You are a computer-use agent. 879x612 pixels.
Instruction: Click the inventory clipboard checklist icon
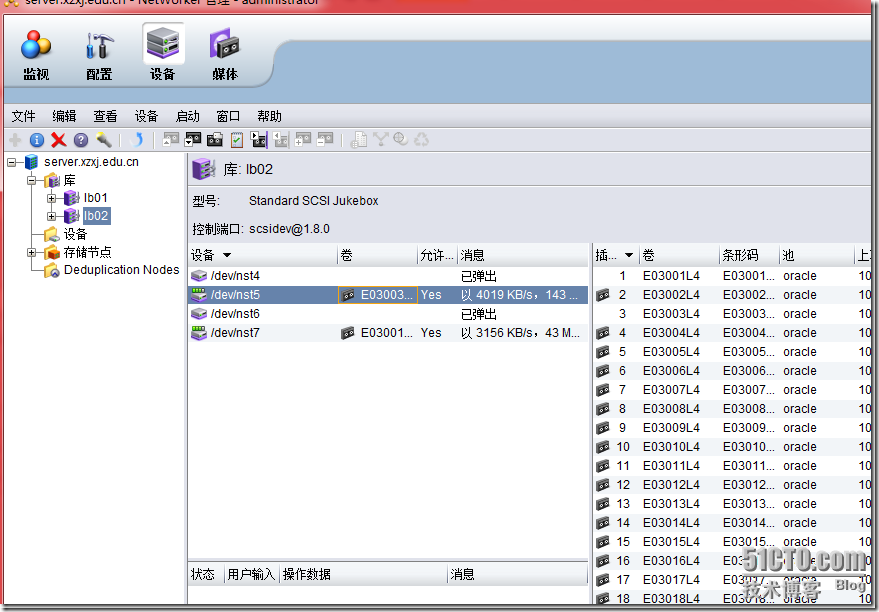click(237, 140)
